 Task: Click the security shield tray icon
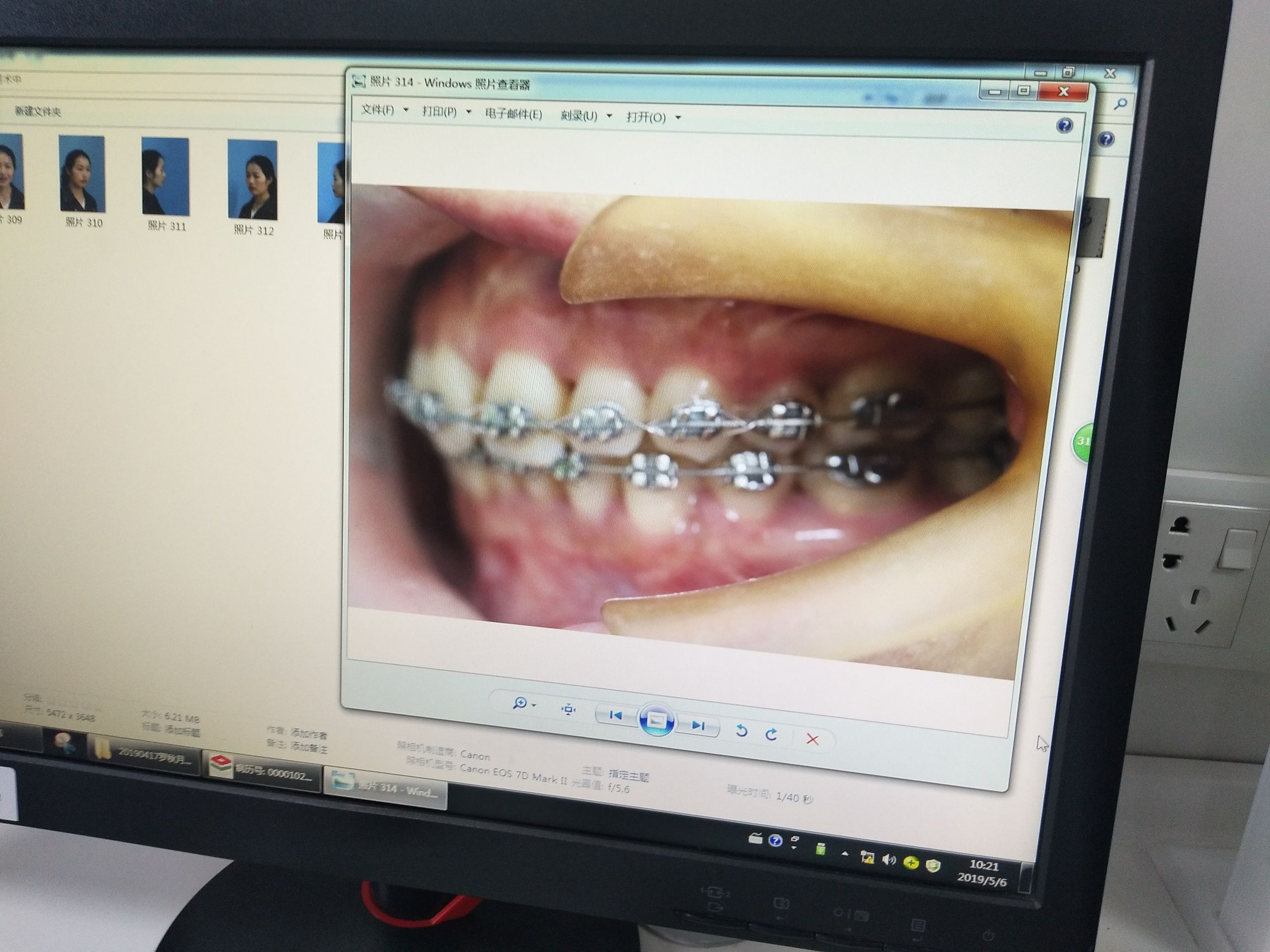click(933, 866)
